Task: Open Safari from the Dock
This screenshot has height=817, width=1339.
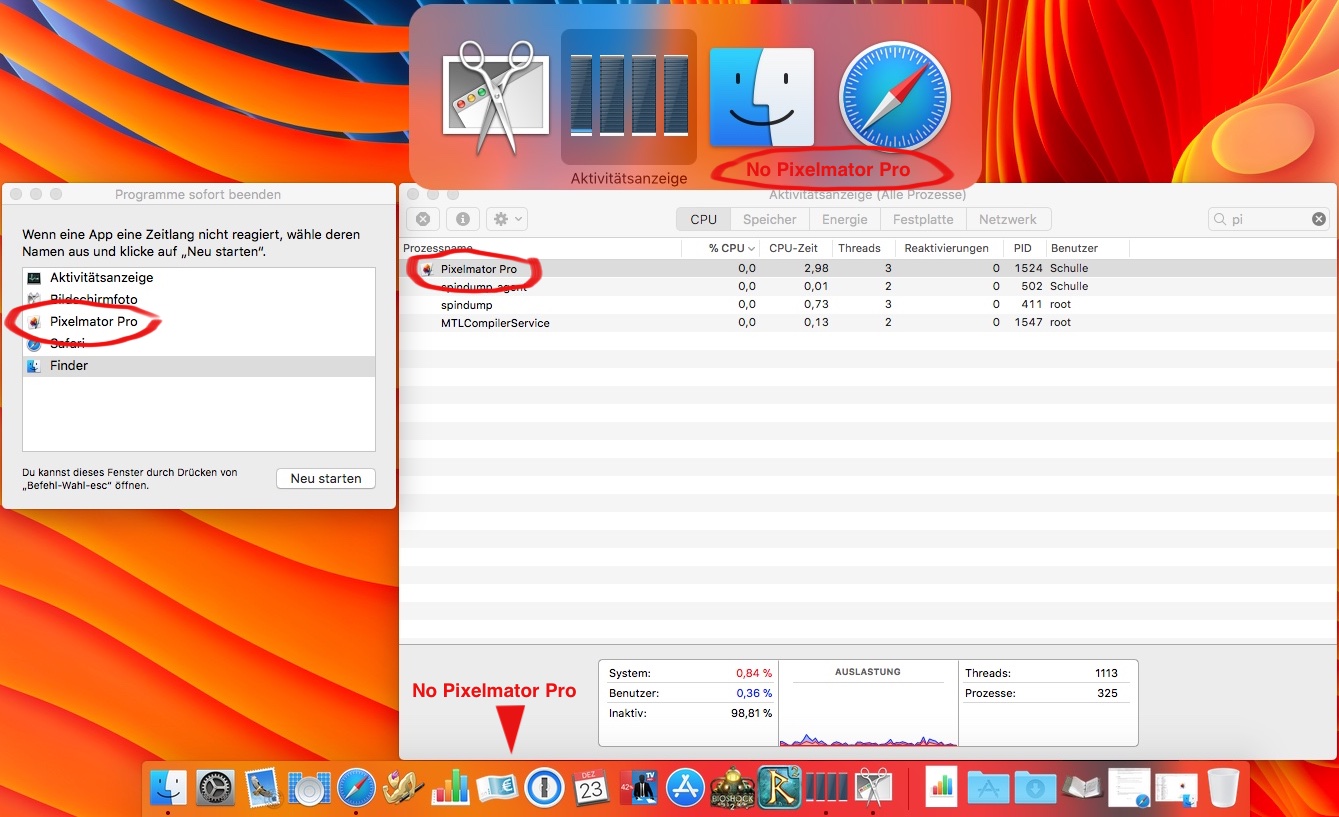Action: point(356,788)
